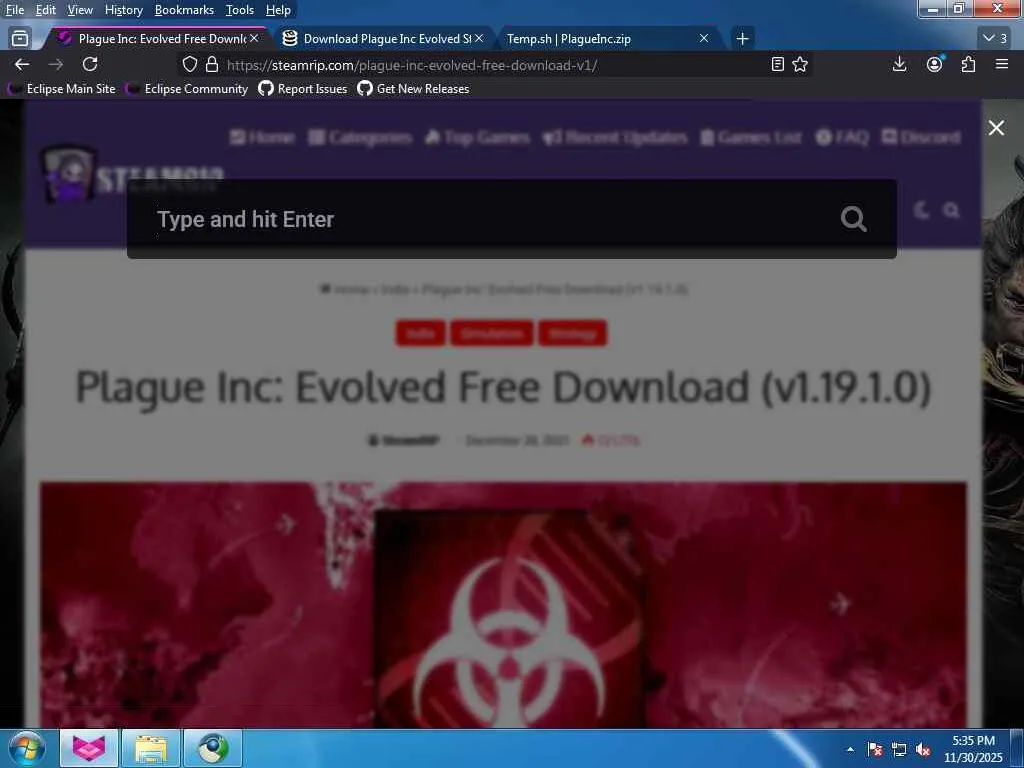Open Eclipse Main Site bookmark

click(63, 89)
